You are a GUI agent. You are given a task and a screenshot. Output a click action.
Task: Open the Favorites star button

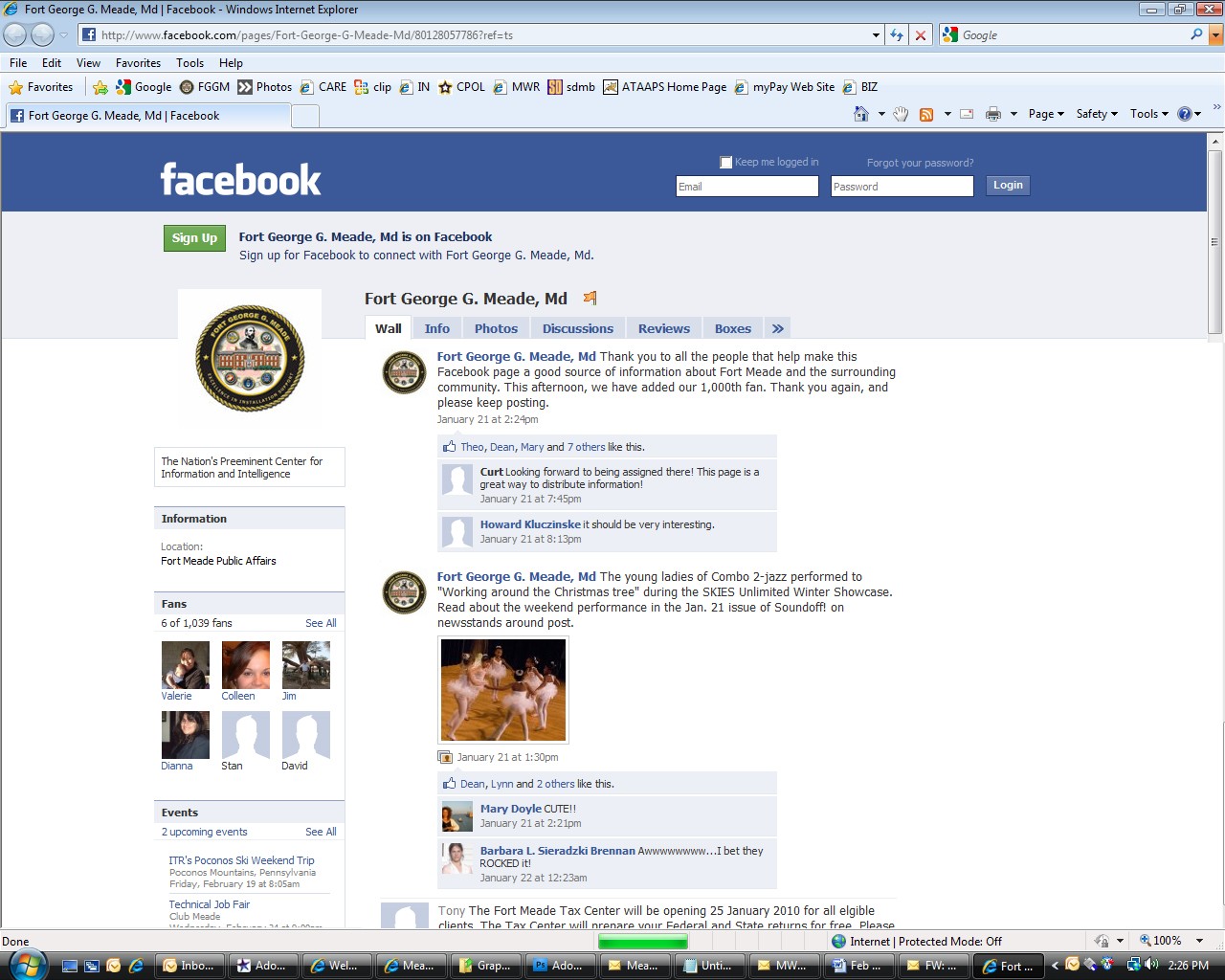point(40,87)
